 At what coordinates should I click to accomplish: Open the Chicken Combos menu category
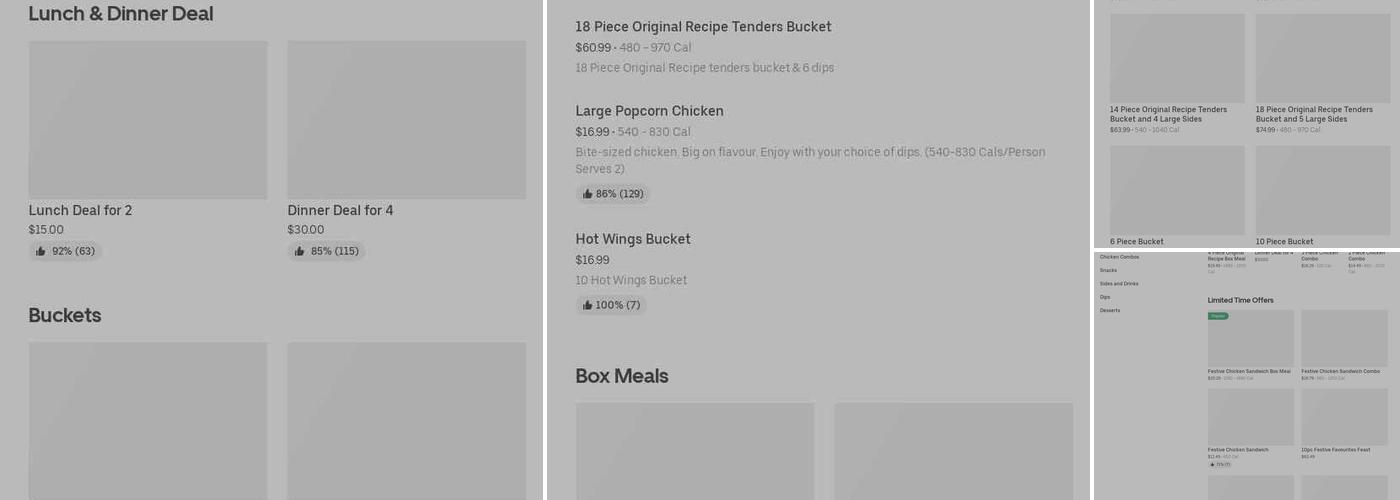1119,257
